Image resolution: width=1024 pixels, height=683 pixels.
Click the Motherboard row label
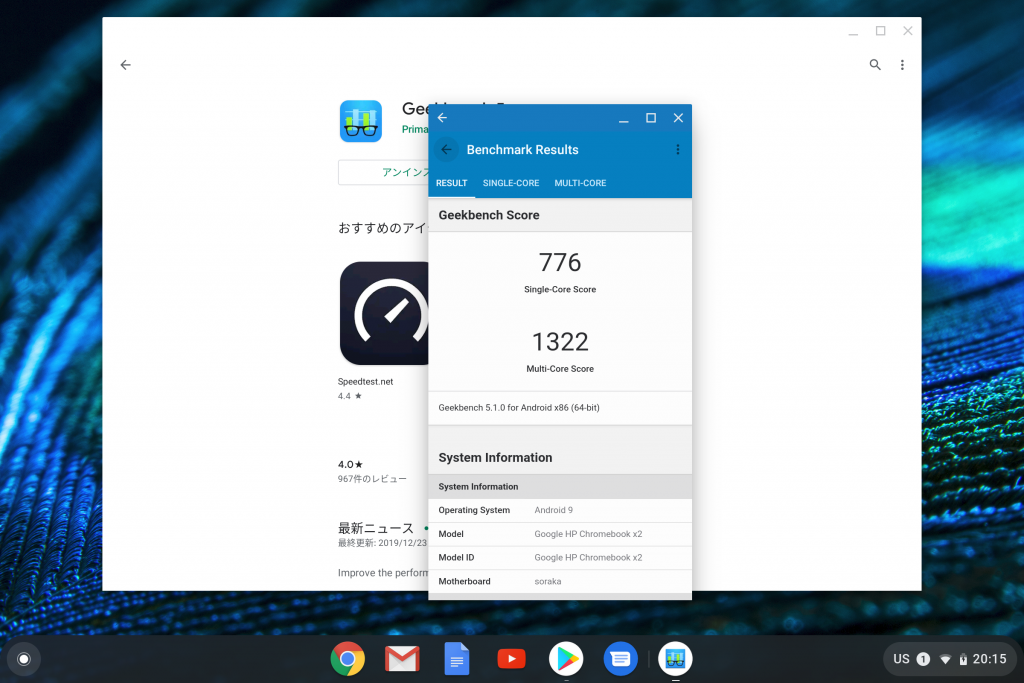(x=464, y=581)
